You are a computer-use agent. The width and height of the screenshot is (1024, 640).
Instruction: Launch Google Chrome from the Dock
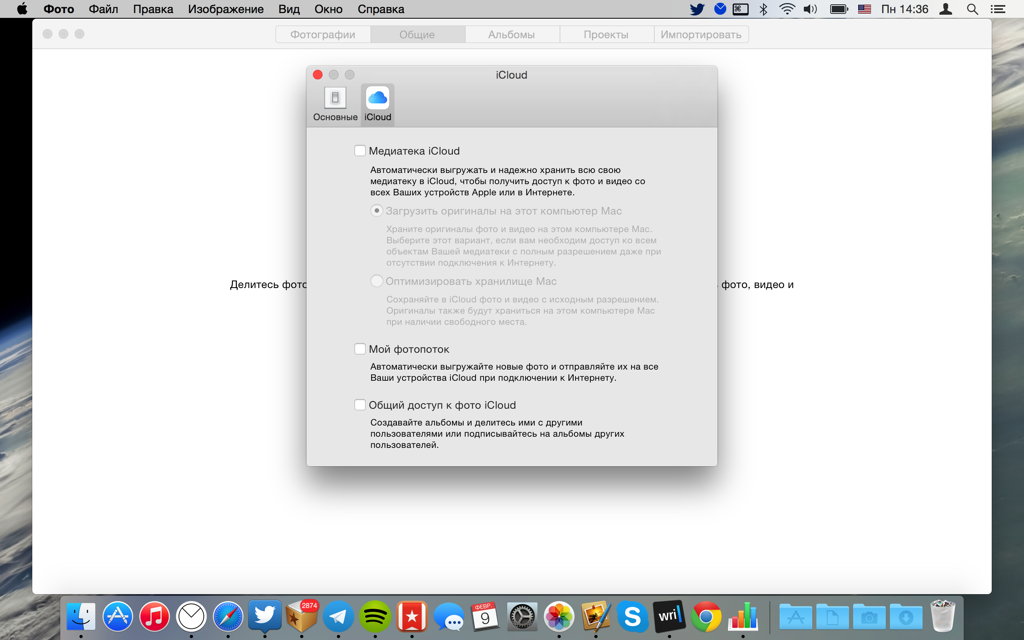(706, 616)
